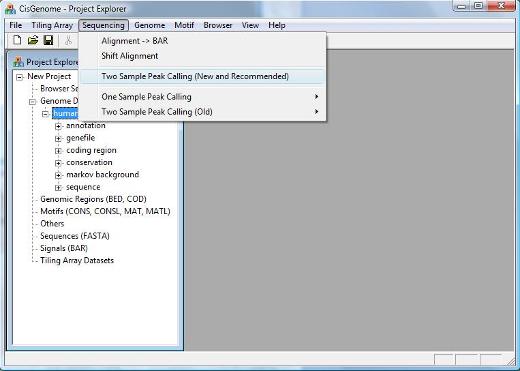Expand the genefile tree node
Screen dimensions: 520x371
58,138
